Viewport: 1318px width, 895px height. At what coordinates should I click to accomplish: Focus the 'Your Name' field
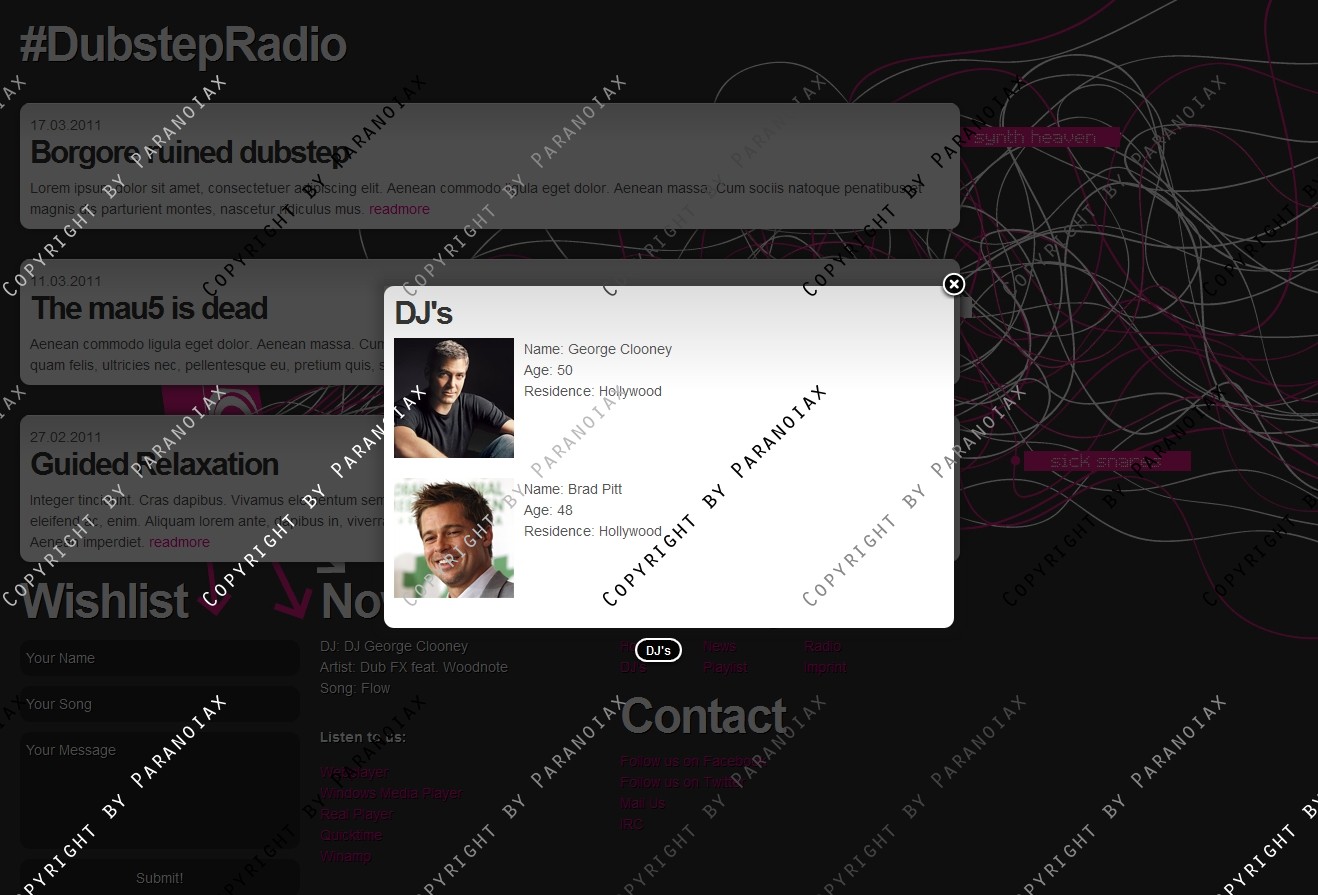[160, 658]
